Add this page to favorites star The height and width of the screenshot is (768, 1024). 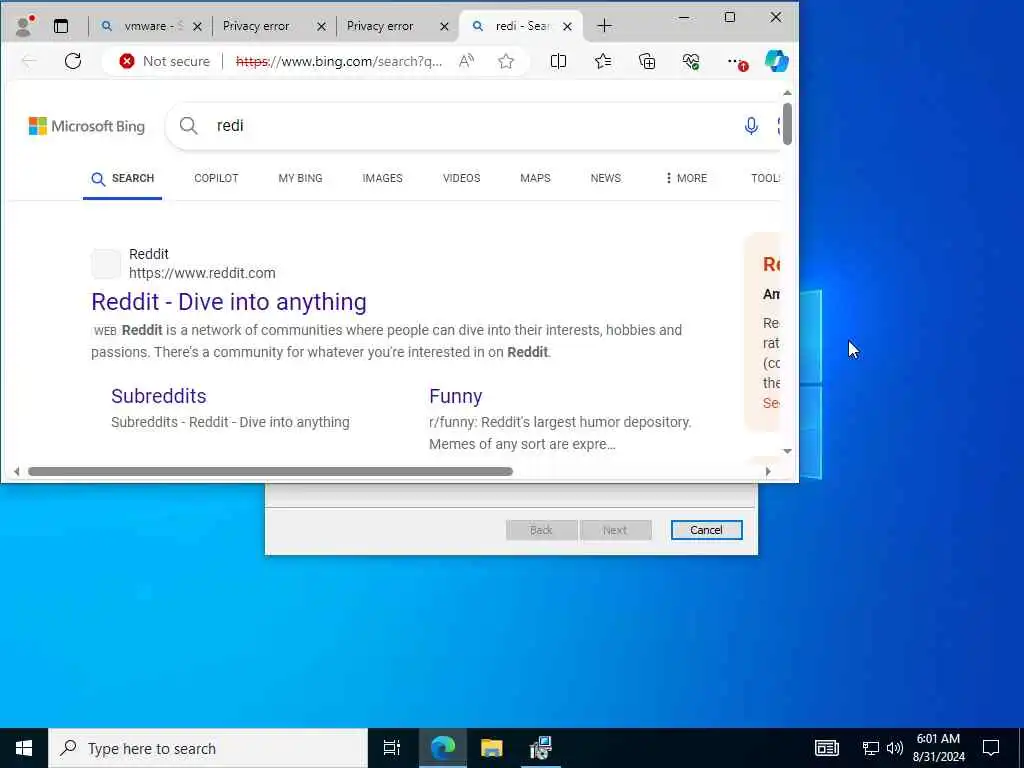pyautogui.click(x=506, y=61)
